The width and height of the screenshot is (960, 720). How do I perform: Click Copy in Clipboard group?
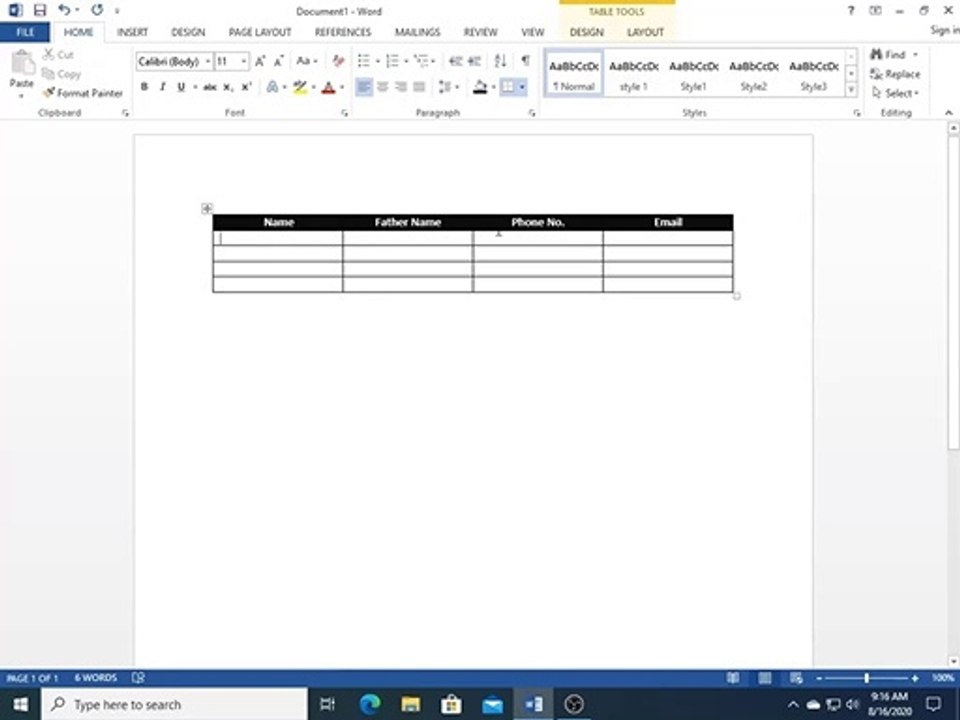point(61,73)
